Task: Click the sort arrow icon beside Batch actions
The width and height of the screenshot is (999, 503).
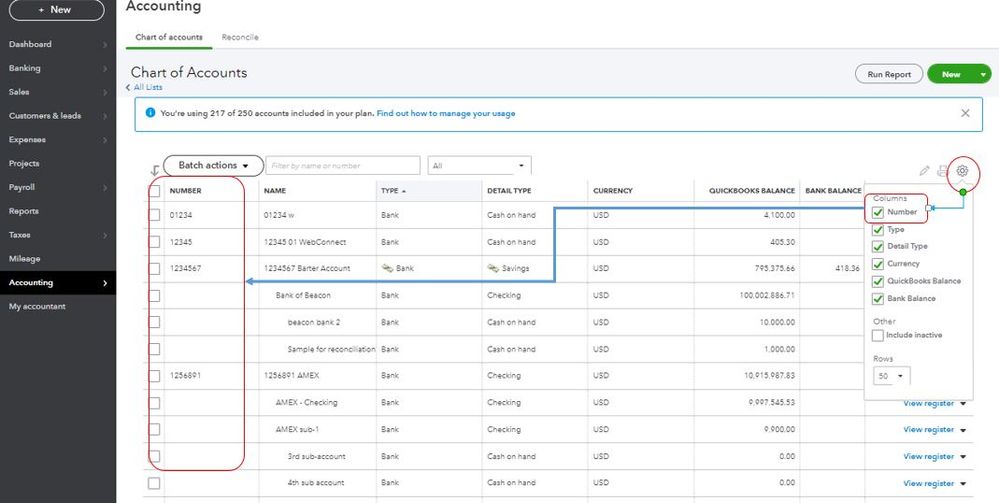Action: pyautogui.click(x=155, y=170)
